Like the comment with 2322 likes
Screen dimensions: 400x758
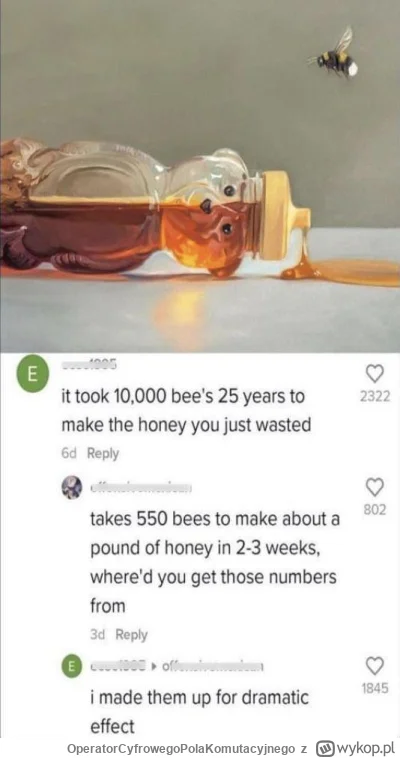click(x=374, y=374)
